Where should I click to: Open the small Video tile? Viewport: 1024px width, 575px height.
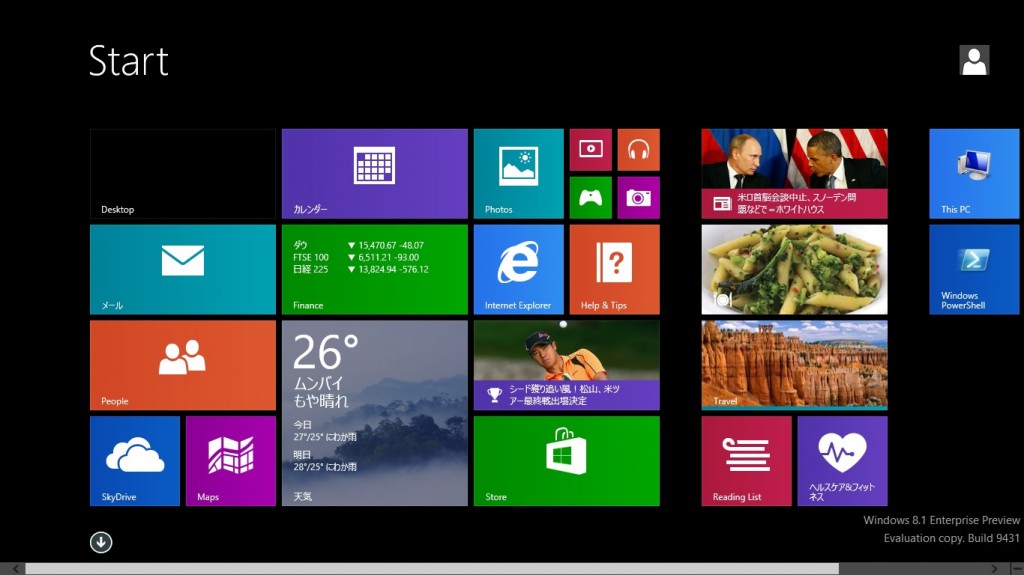tap(590, 150)
